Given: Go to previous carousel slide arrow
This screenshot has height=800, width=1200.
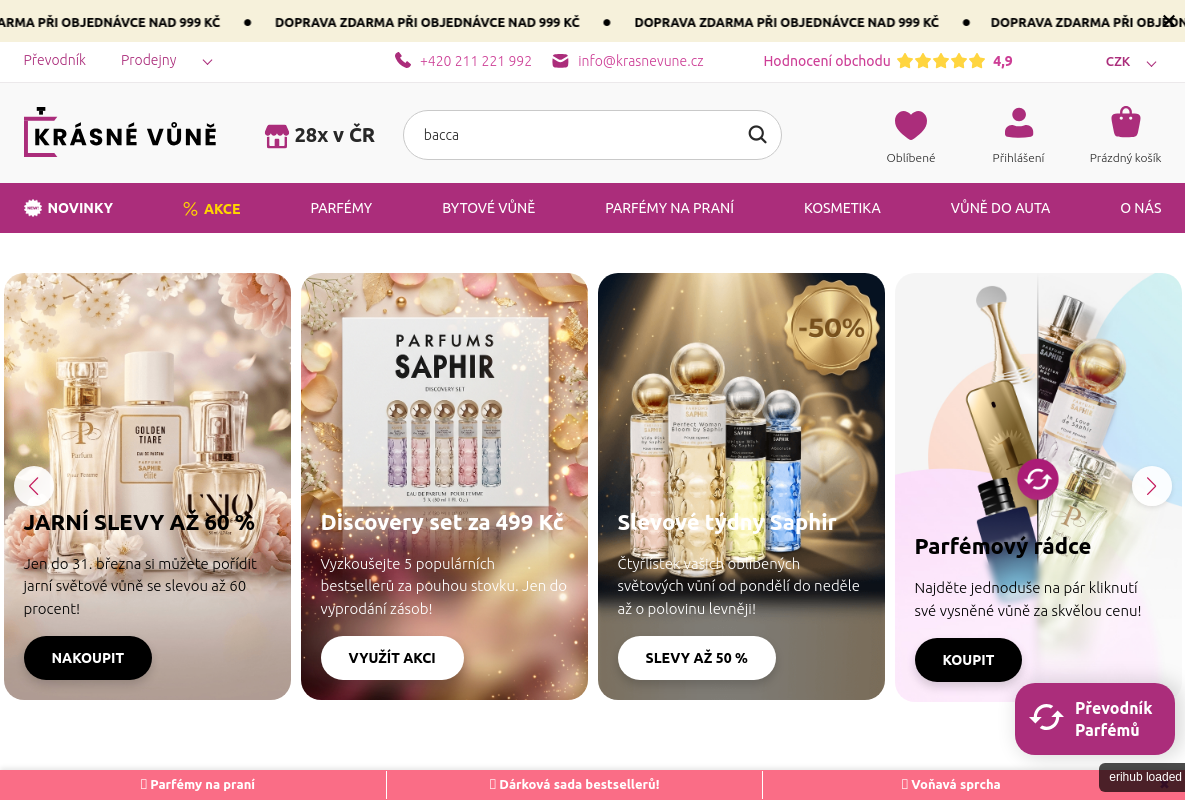Looking at the screenshot, I should point(34,486).
